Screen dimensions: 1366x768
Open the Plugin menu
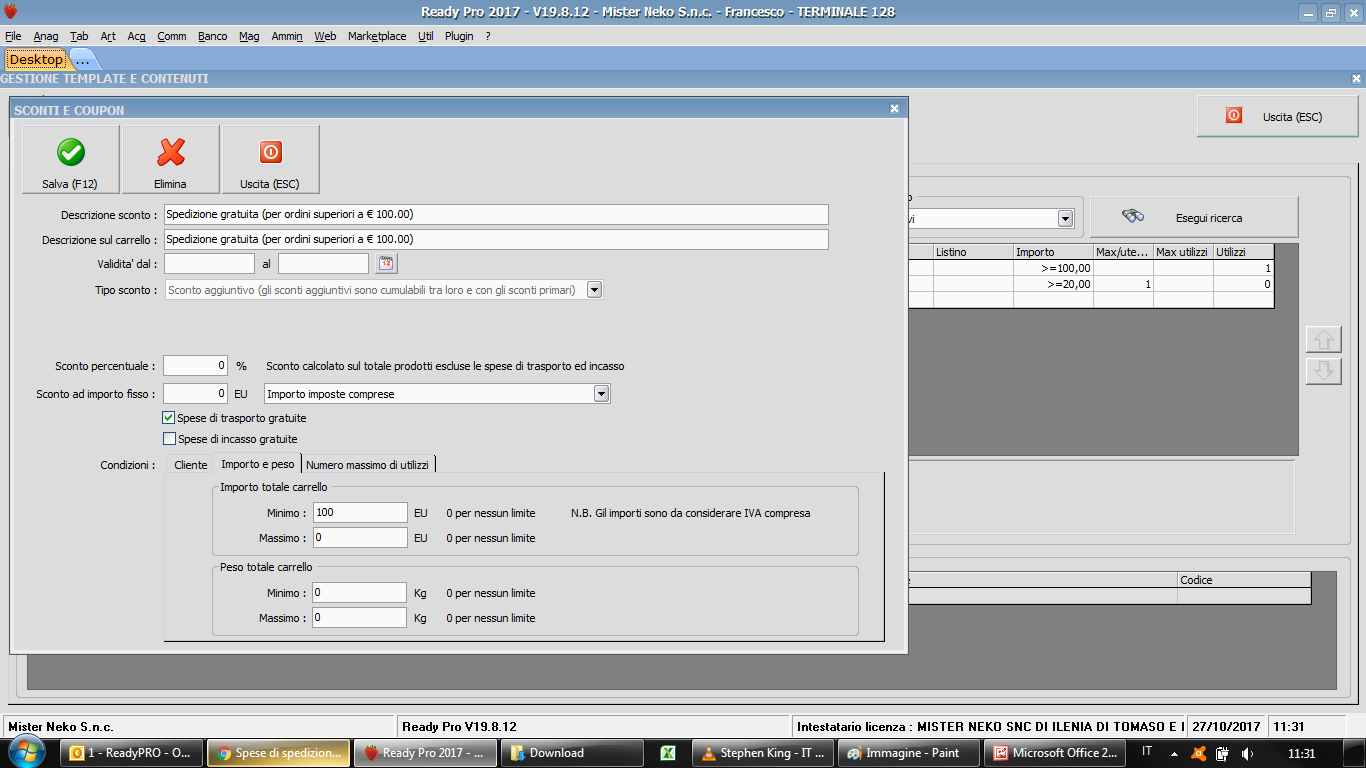click(460, 36)
